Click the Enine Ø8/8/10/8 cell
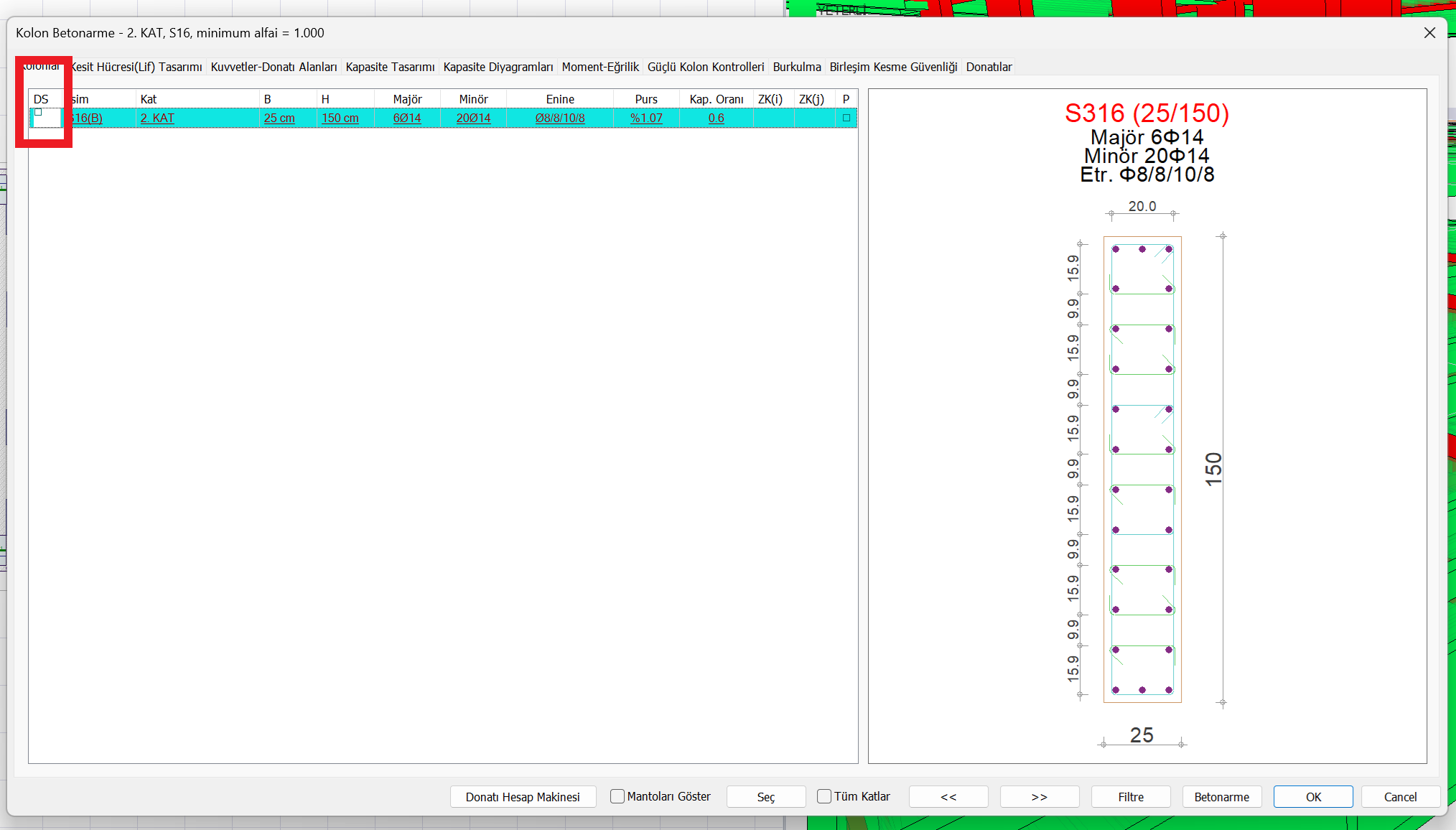The width and height of the screenshot is (1456, 830). [560, 118]
